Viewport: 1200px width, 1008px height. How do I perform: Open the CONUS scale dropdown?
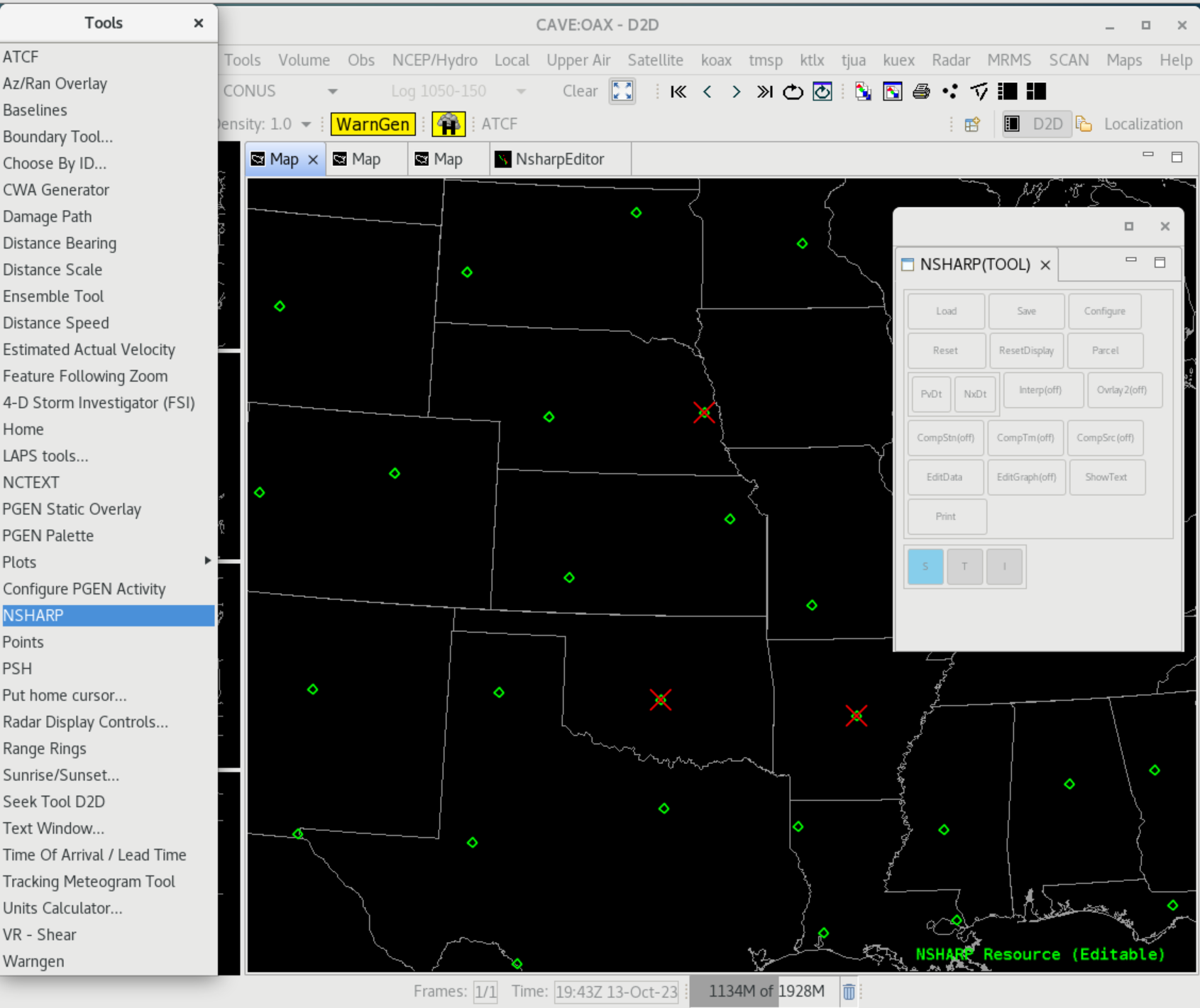coord(280,92)
